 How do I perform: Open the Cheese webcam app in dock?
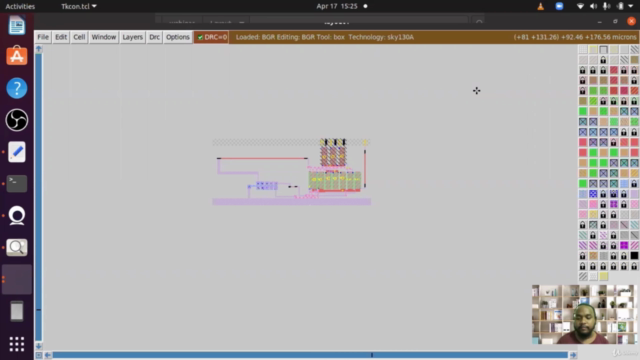(17, 216)
